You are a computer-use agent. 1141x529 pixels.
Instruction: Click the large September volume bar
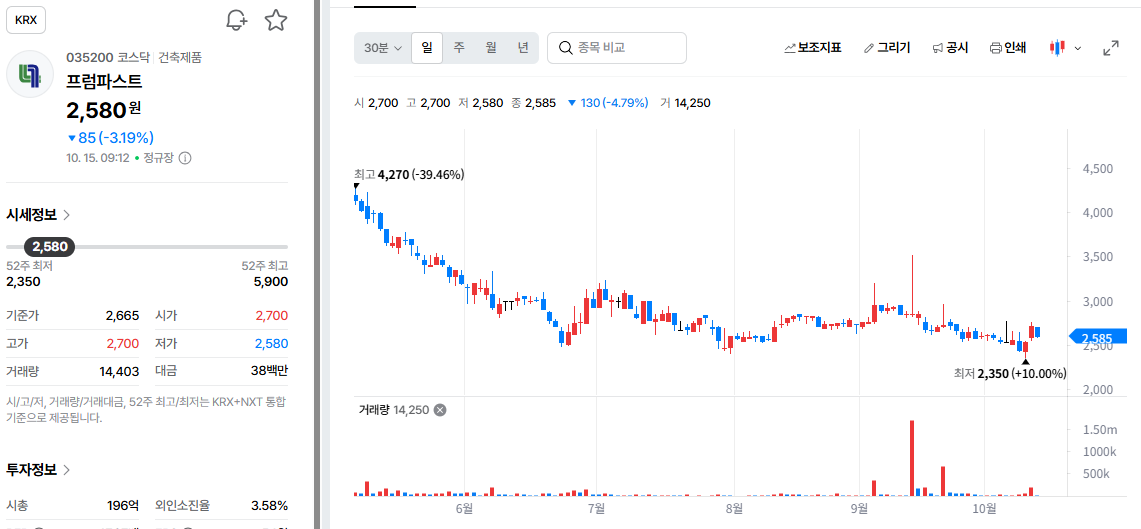point(911,458)
